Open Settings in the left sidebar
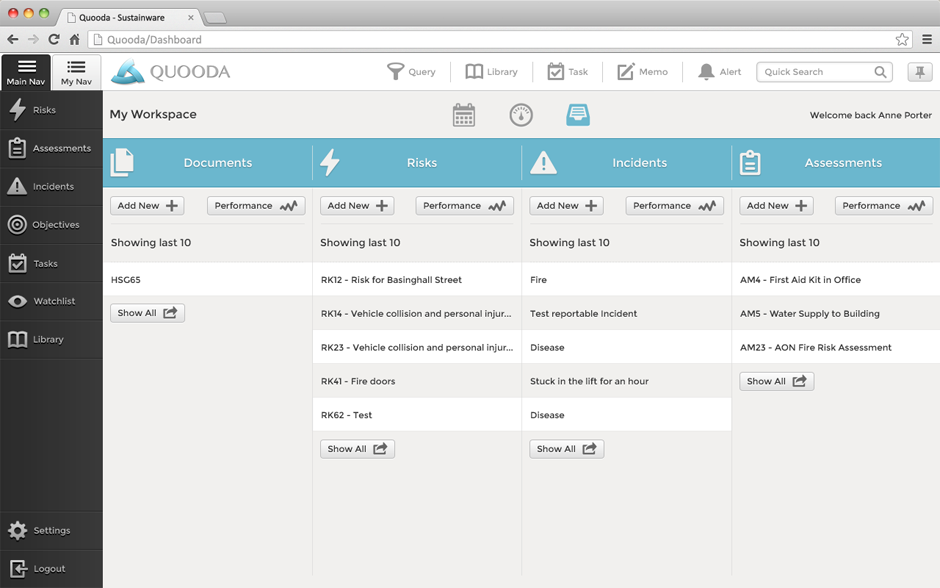 coord(51,530)
